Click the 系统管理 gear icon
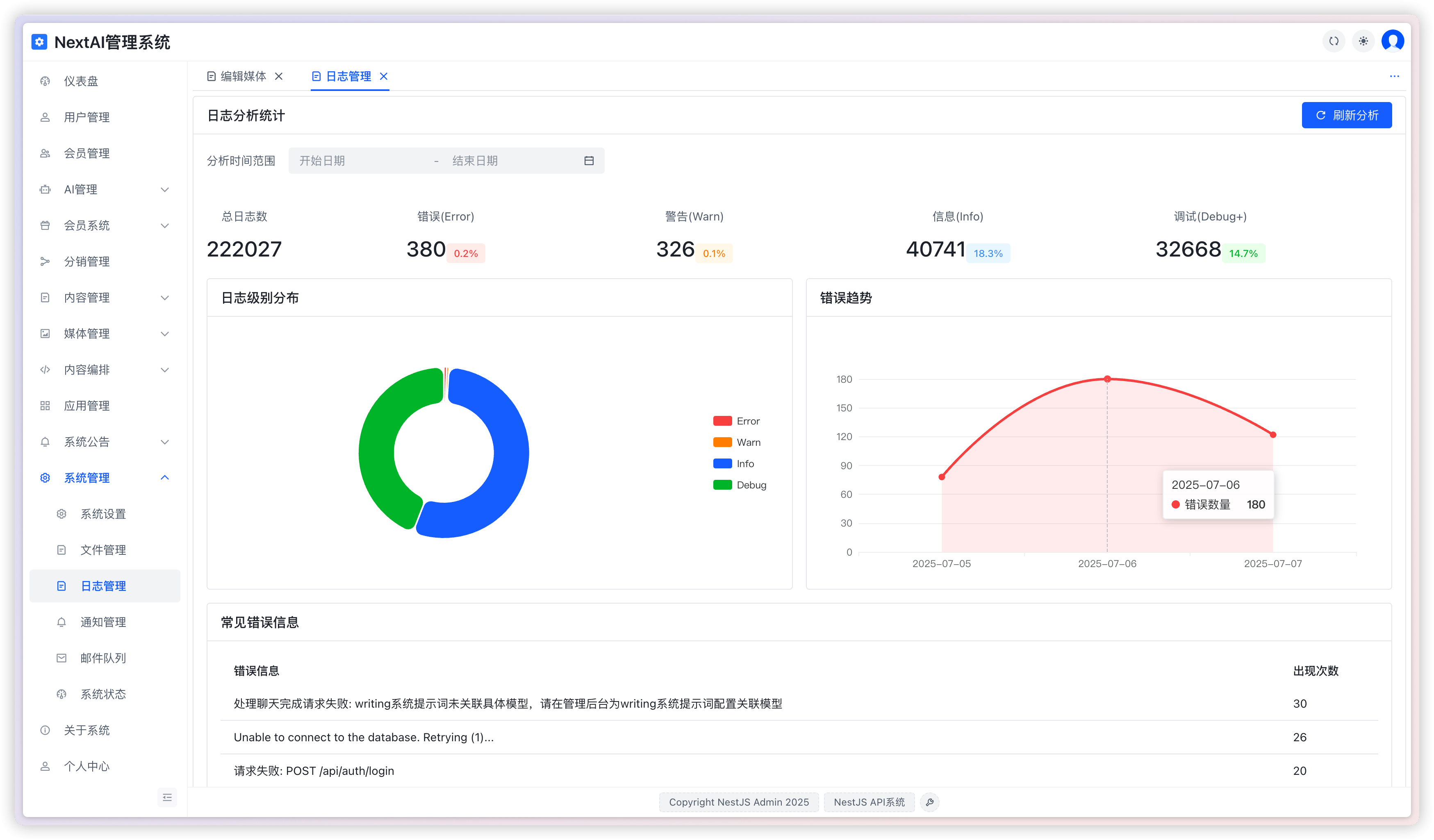The image size is (1434, 840). [45, 478]
